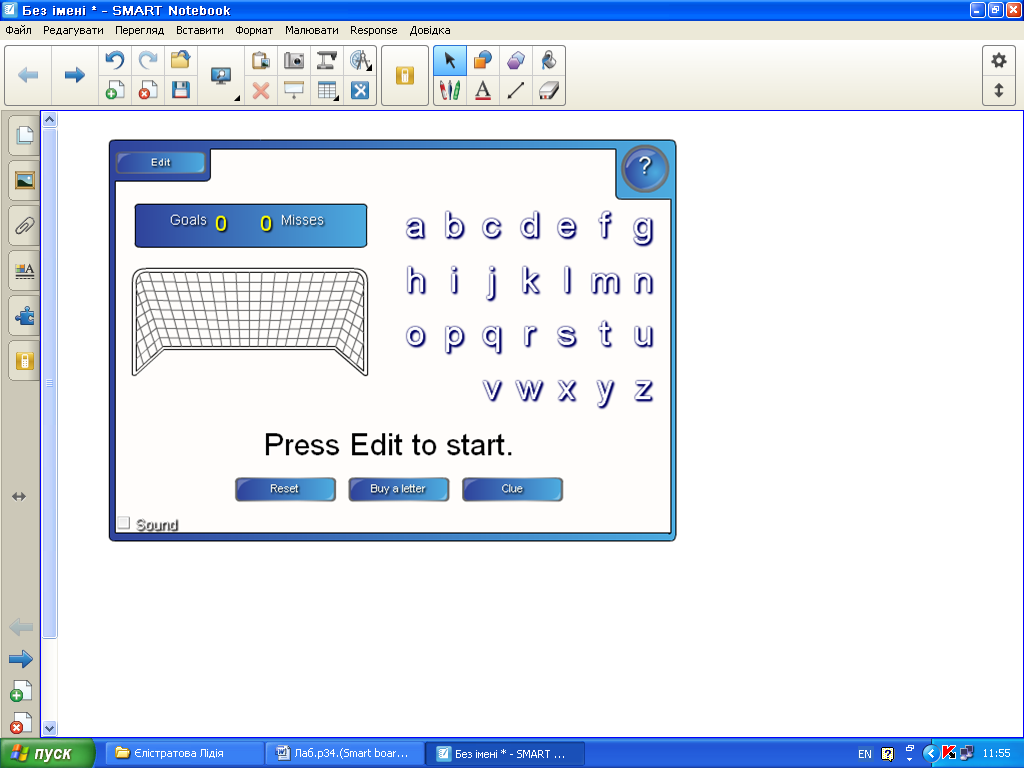Click the Edit button in activity

tap(161, 163)
